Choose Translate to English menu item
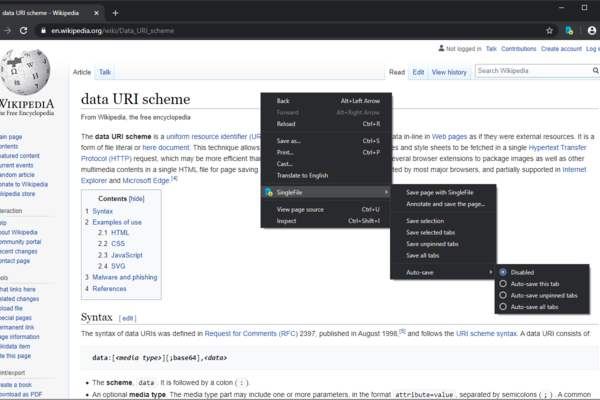The width and height of the screenshot is (600, 400). point(326,175)
